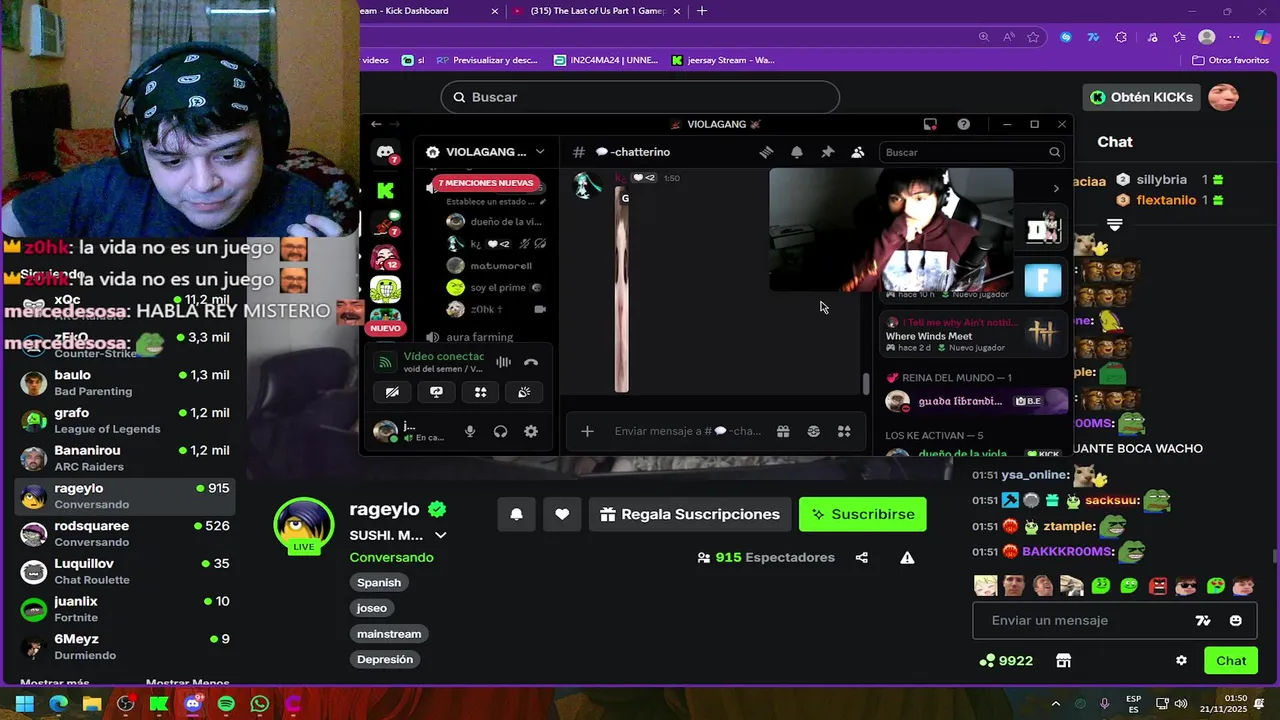Screen dimensions: 1280x720
Task: Enable rageylo stream notifications bell
Action: (x=517, y=514)
